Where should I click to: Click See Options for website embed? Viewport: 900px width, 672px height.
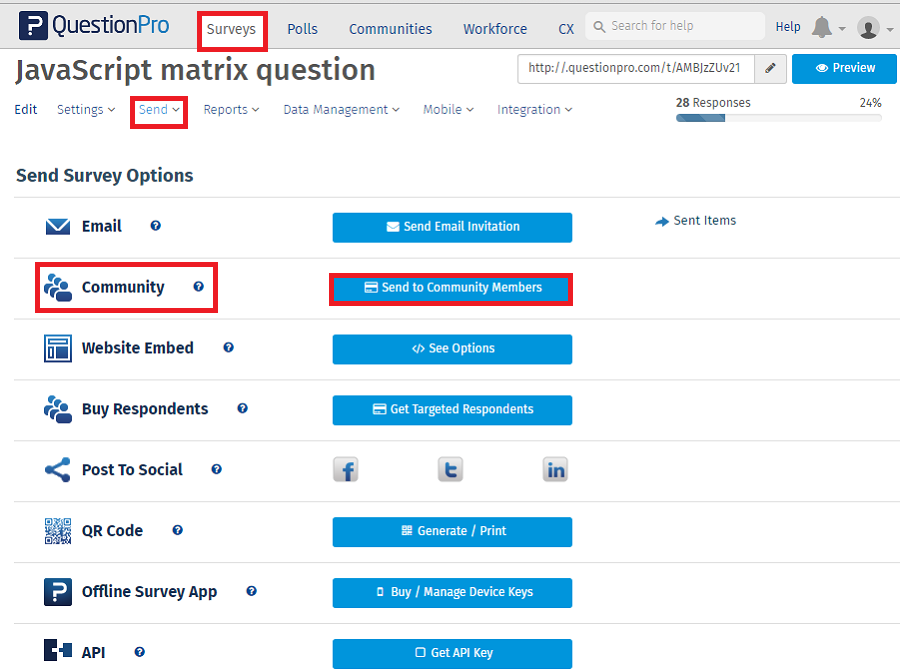pos(452,349)
